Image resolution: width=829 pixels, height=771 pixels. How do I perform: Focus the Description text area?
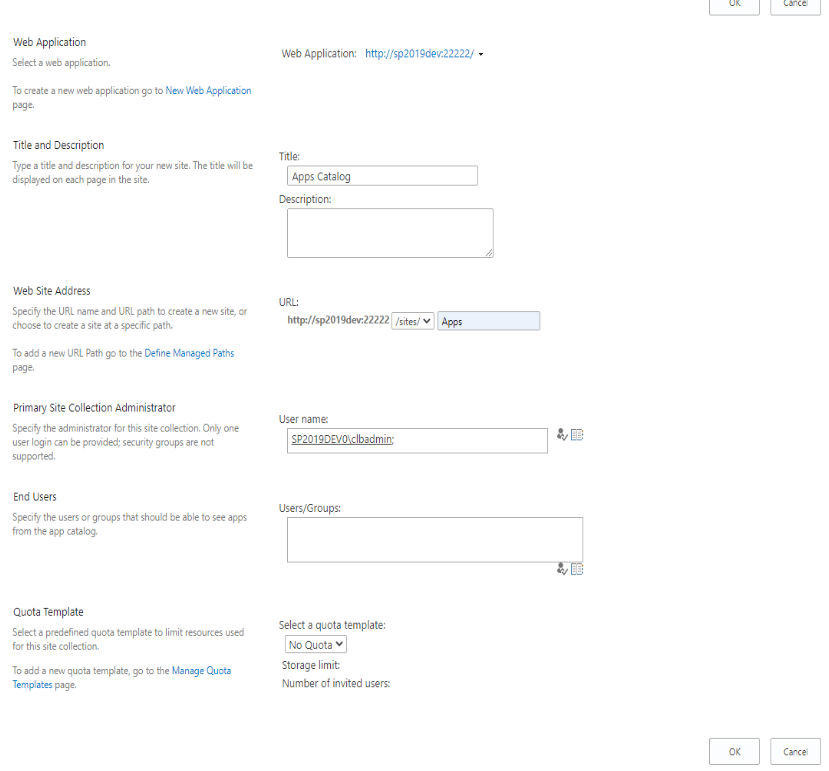pyautogui.click(x=389, y=232)
